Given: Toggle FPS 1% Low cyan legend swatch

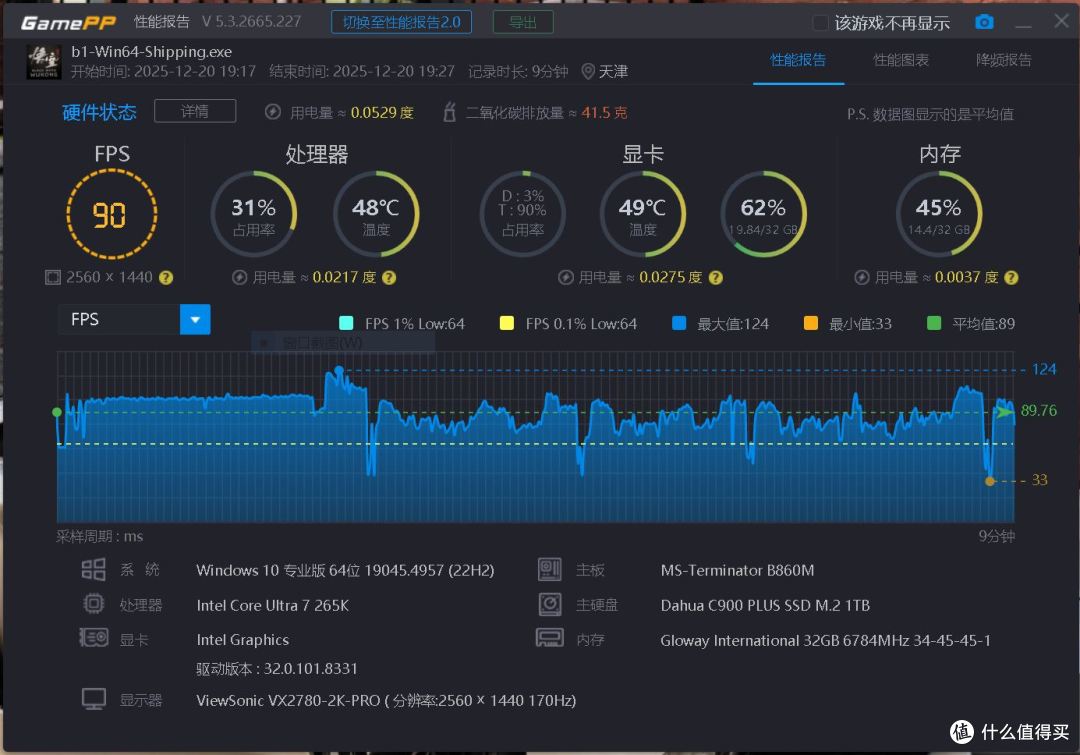Looking at the screenshot, I should click(346, 323).
